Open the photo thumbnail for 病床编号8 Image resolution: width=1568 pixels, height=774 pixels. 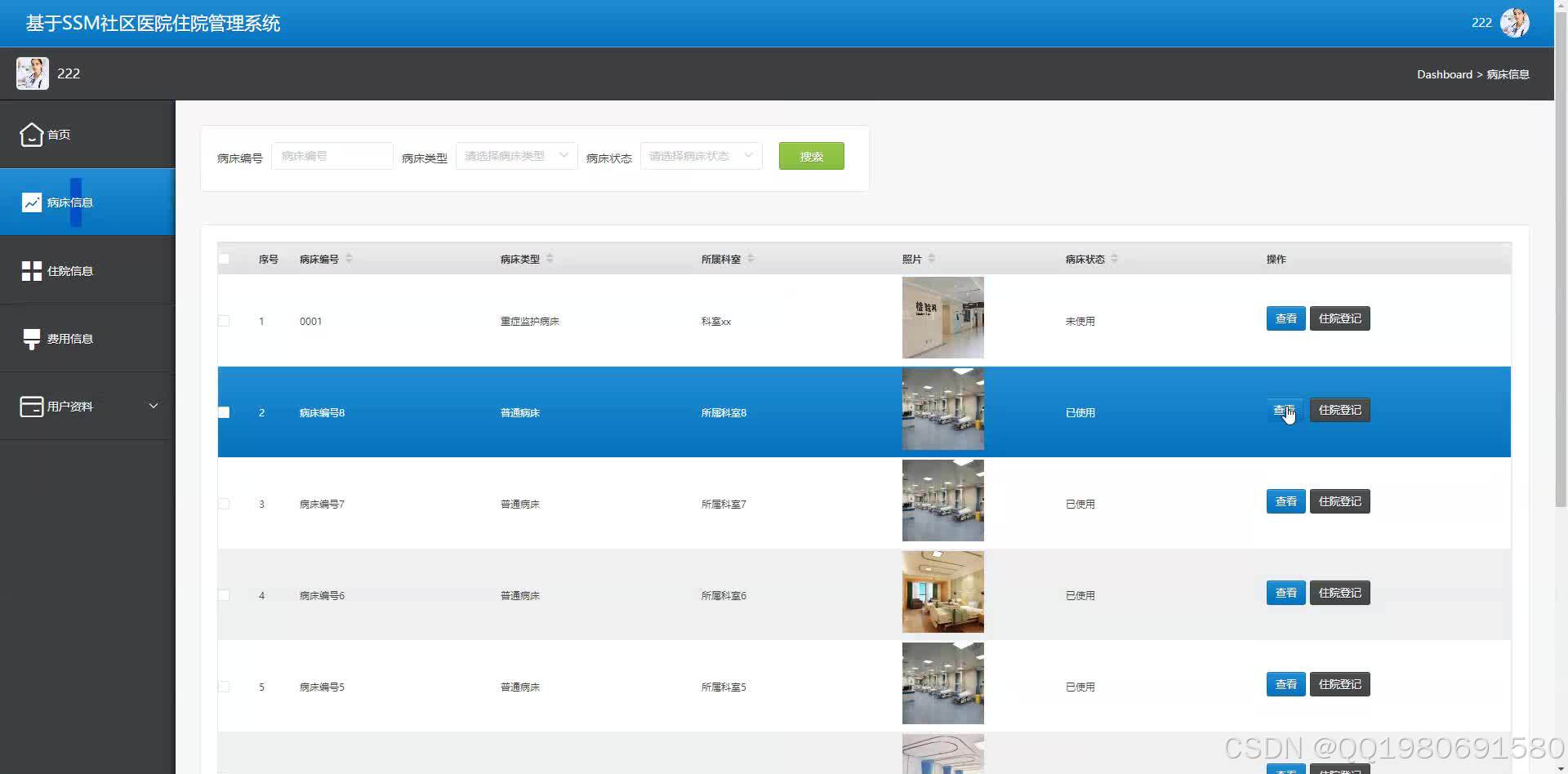(942, 409)
